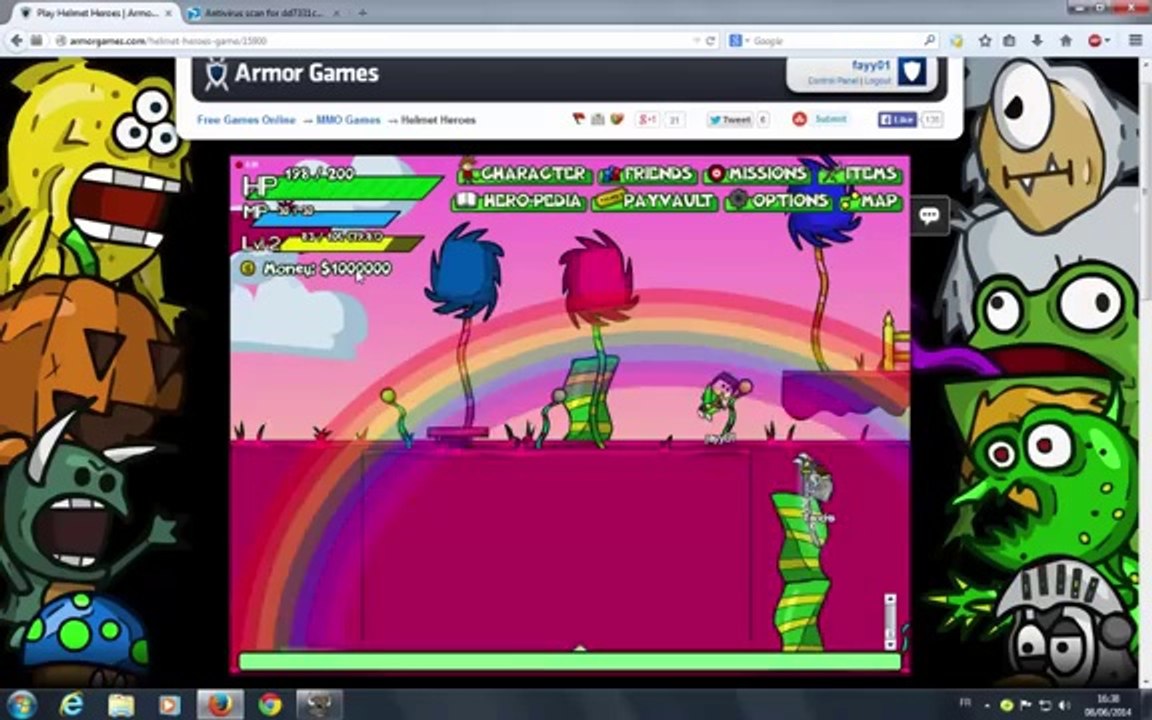Open the Windows Start button

[x=21, y=705]
